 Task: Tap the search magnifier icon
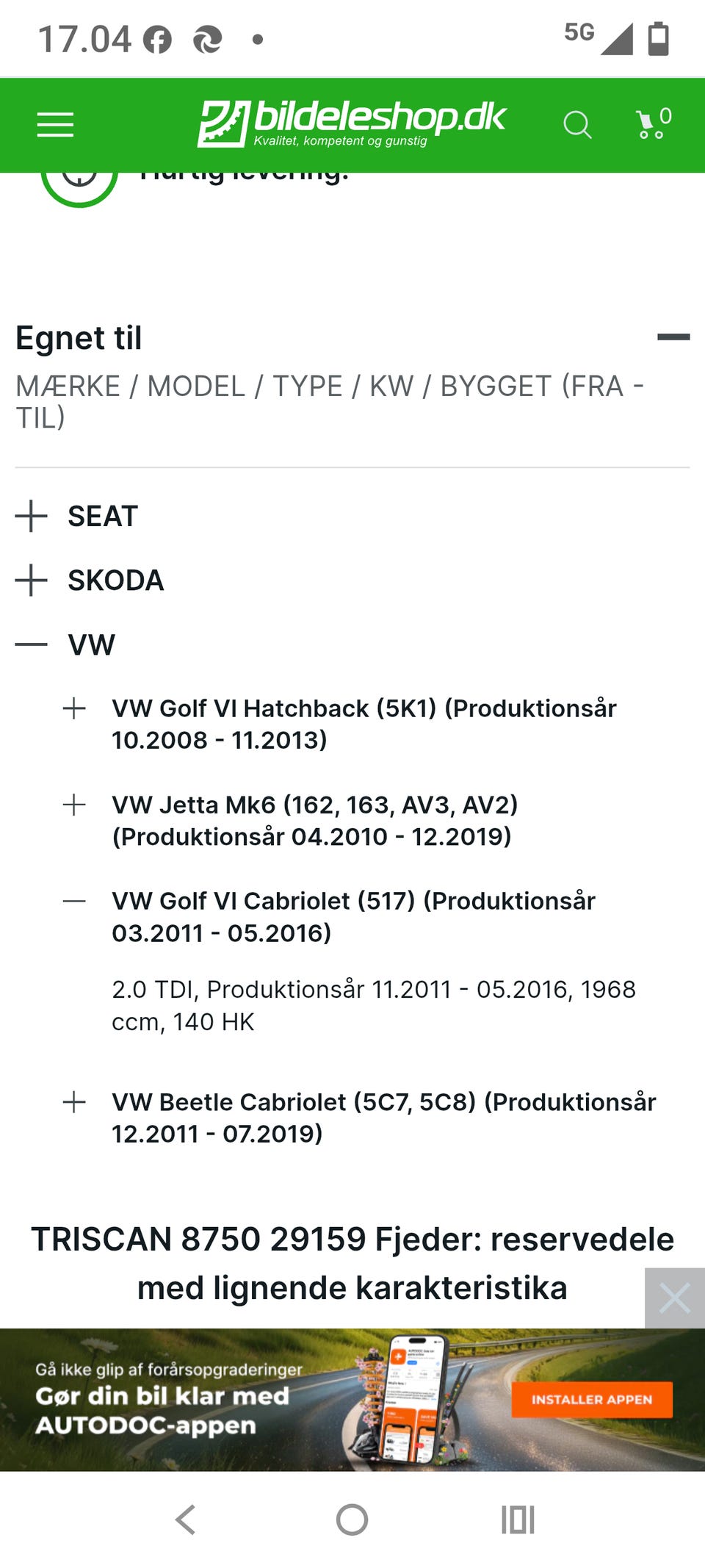click(x=577, y=125)
